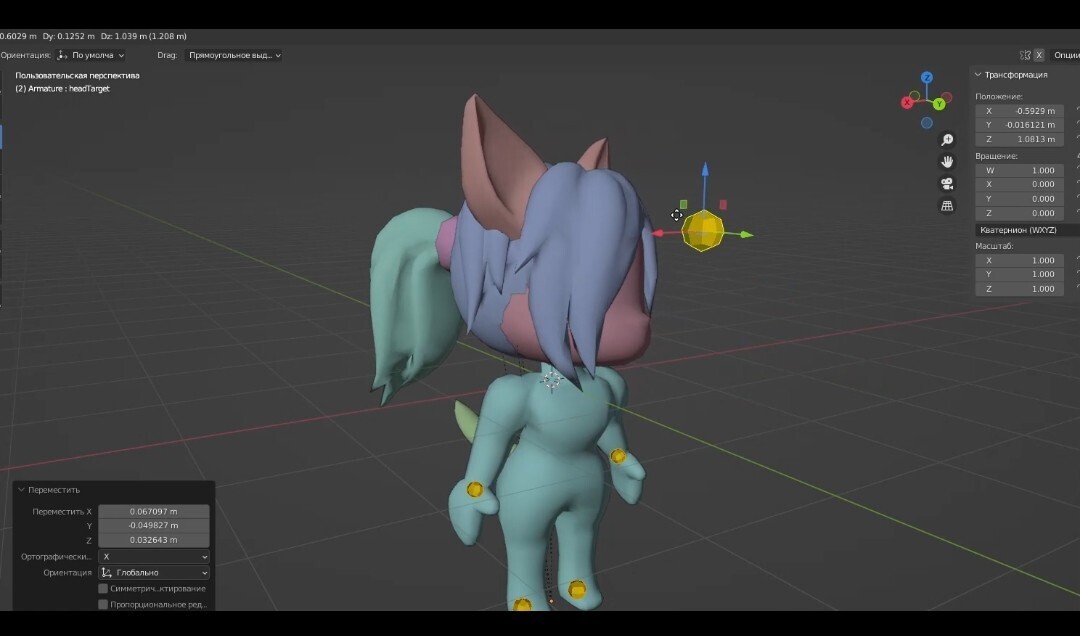Click the red X move gizmo arrow
Viewport: 1080px width, 636px height.
click(658, 234)
